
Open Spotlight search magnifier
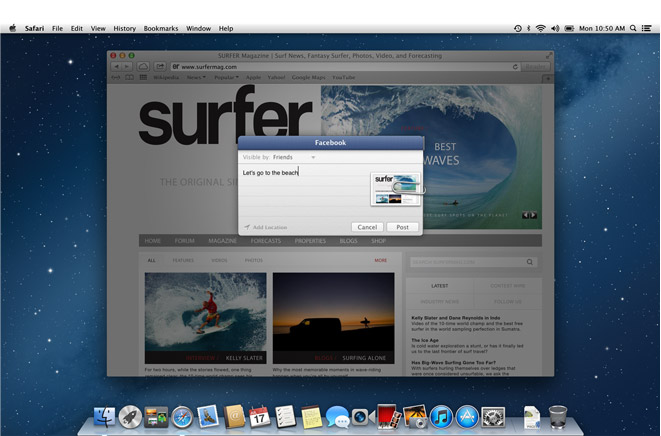pos(633,28)
